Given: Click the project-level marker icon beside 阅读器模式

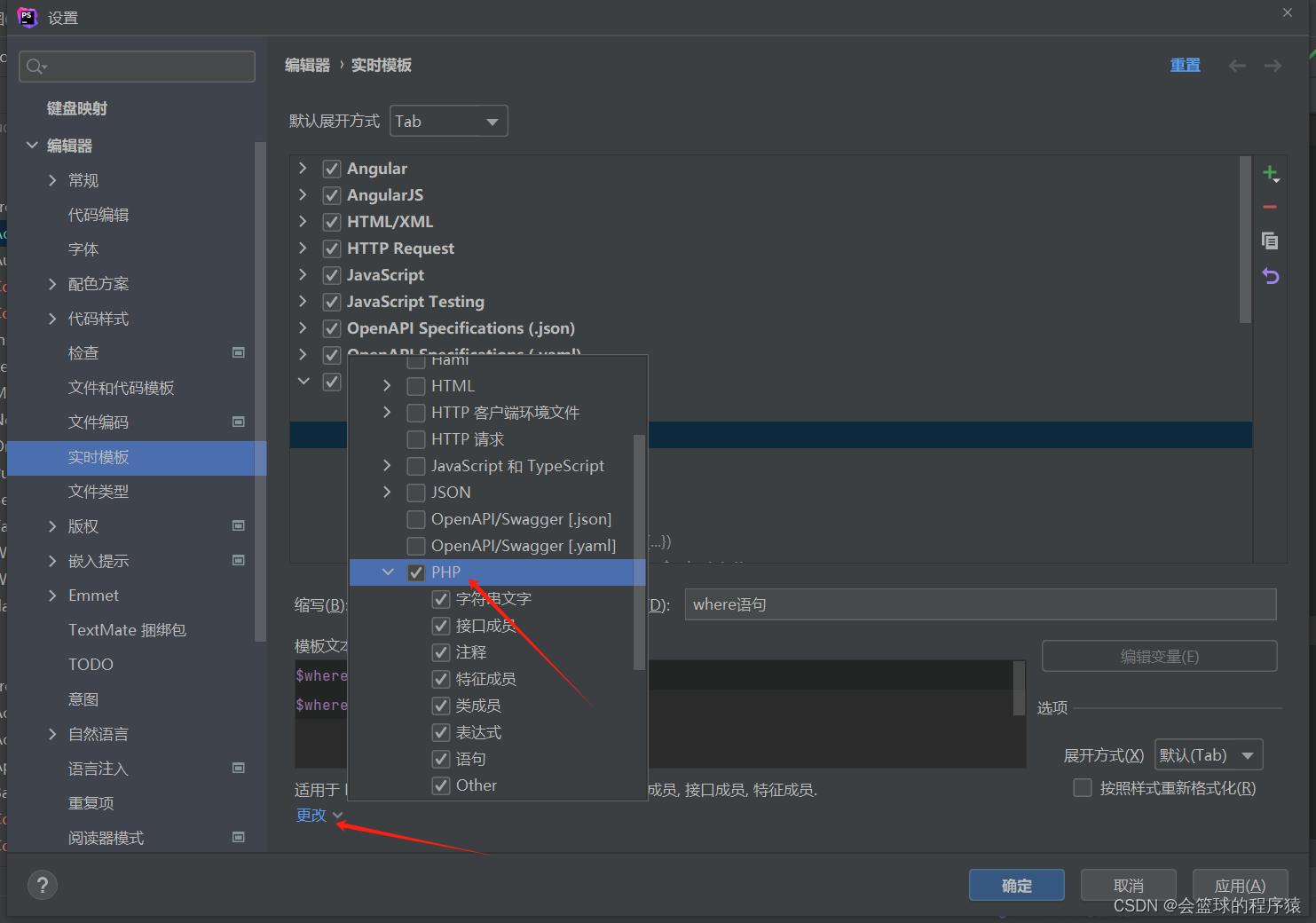Looking at the screenshot, I should coord(239,837).
